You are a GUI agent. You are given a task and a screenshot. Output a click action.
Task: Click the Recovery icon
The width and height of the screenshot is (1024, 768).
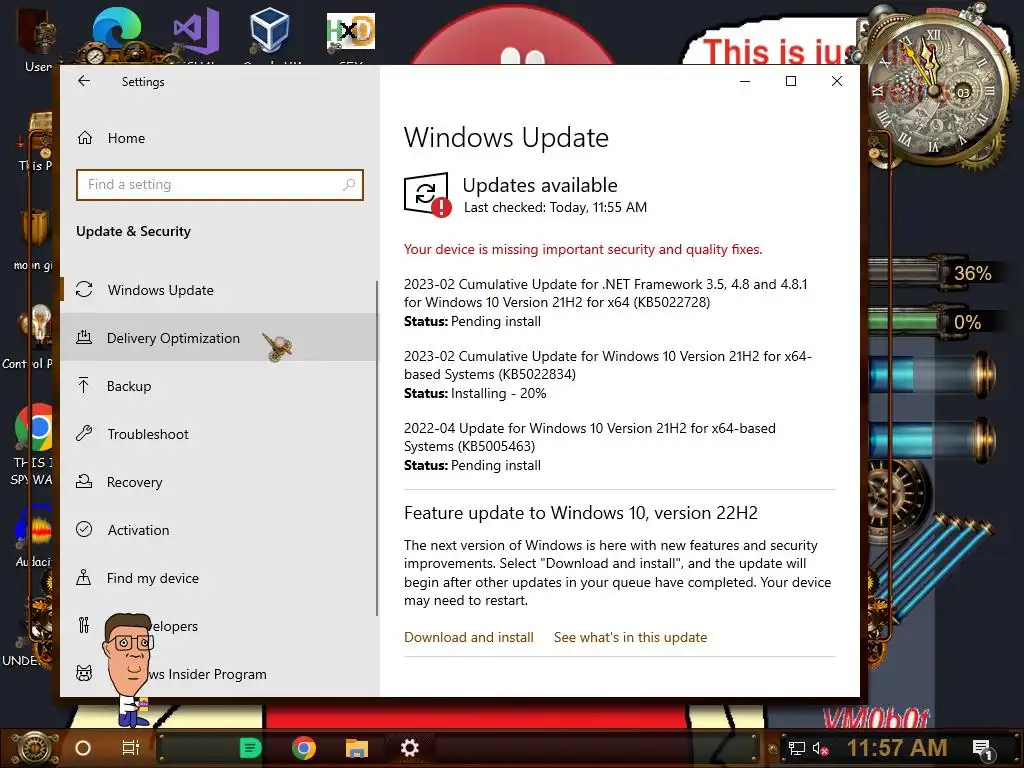coord(84,481)
